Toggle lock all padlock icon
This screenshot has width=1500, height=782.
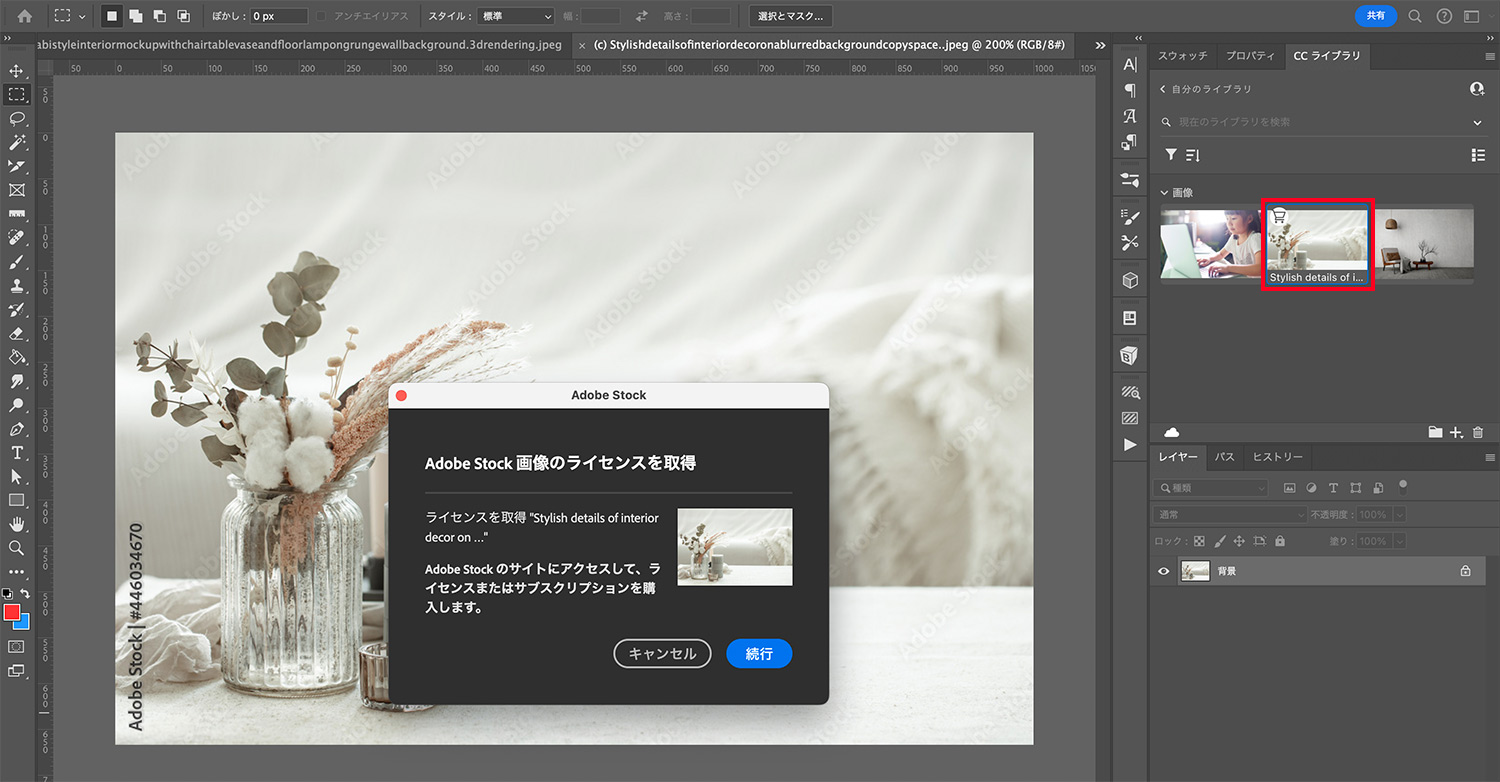click(x=1279, y=541)
